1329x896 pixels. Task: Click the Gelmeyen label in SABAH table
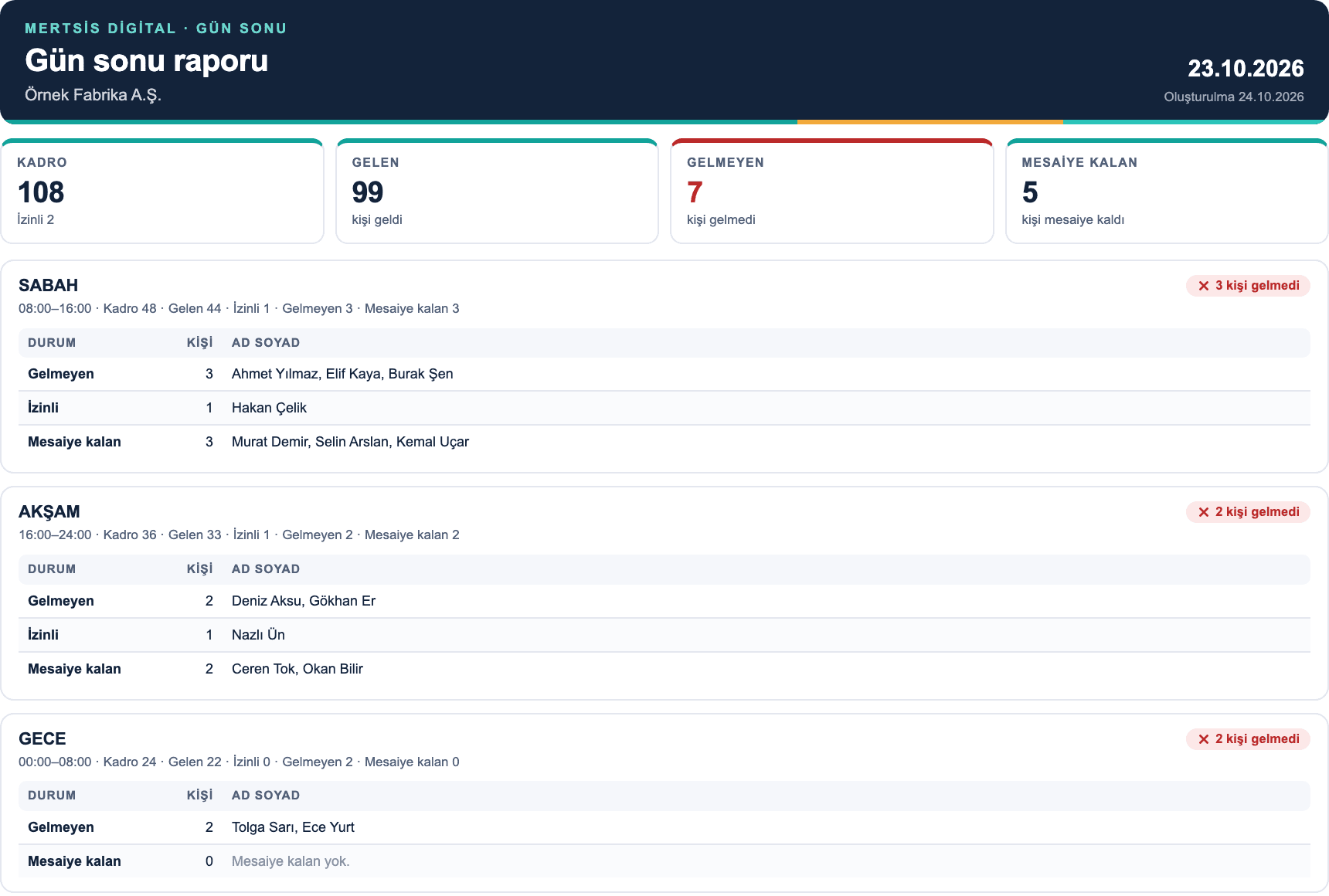click(61, 374)
